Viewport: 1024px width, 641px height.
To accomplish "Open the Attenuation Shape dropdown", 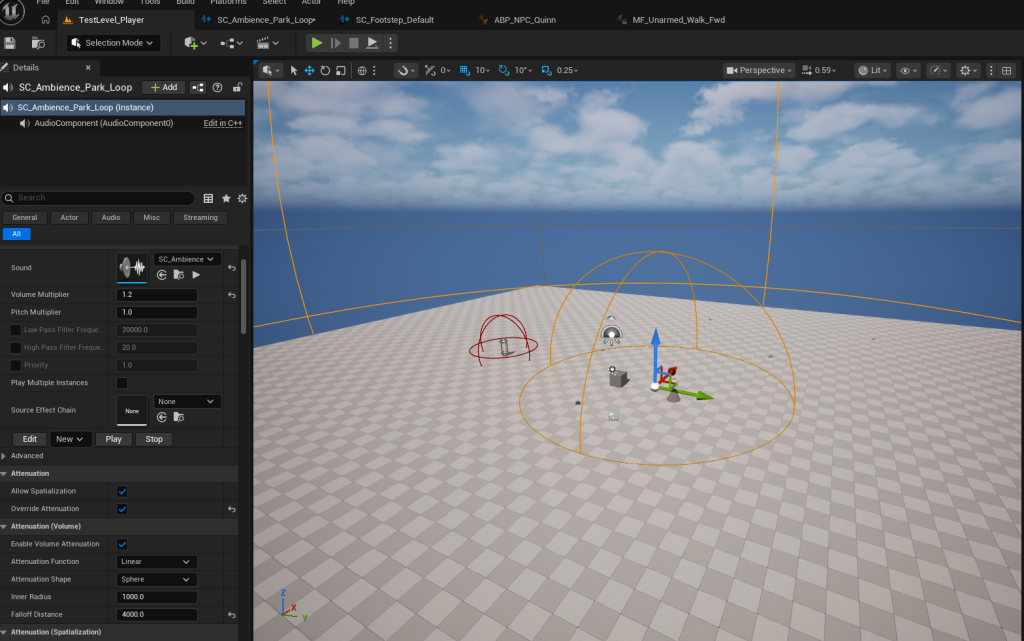I will 156,579.
